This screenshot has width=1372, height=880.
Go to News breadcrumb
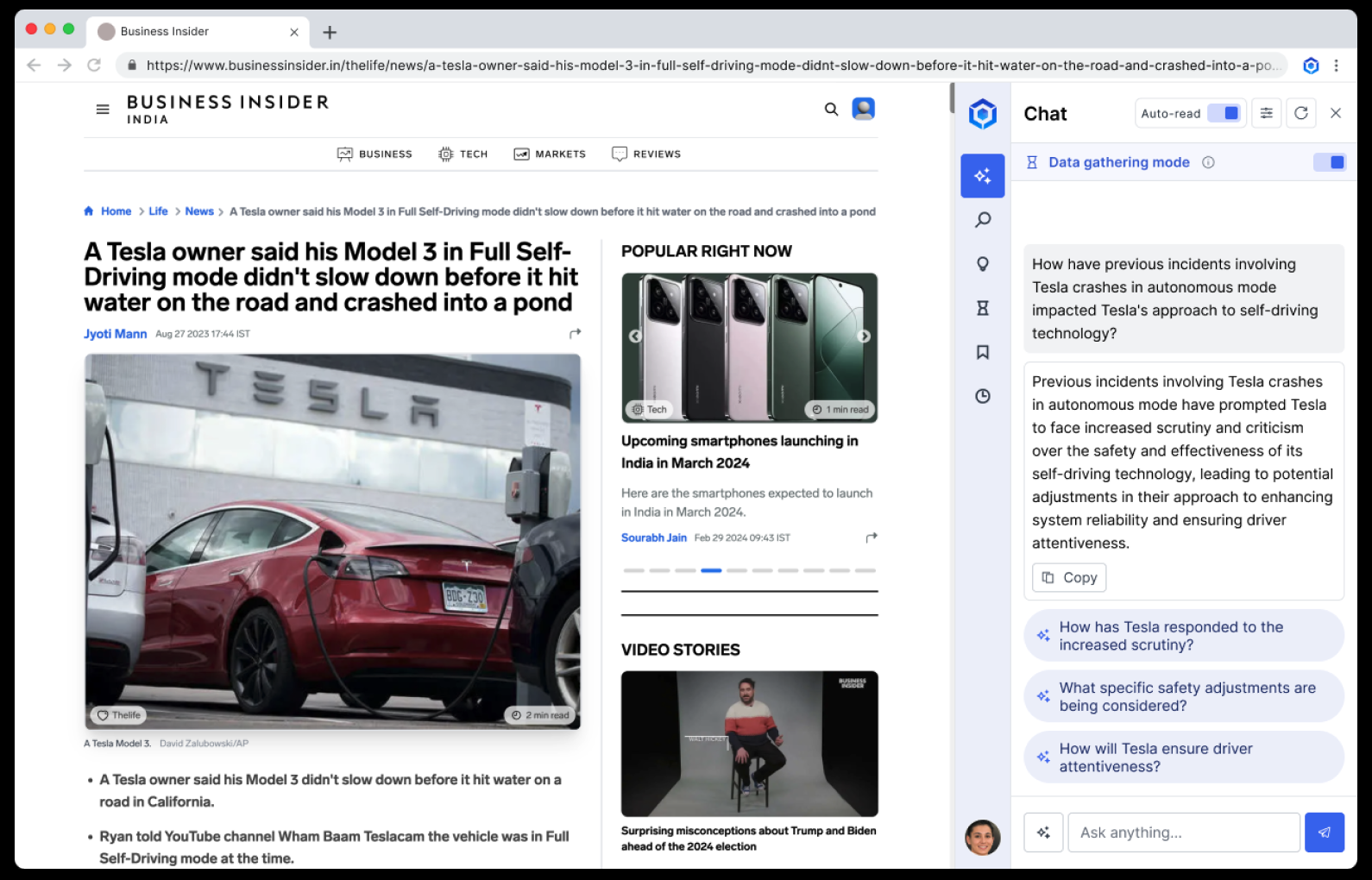coord(199,211)
